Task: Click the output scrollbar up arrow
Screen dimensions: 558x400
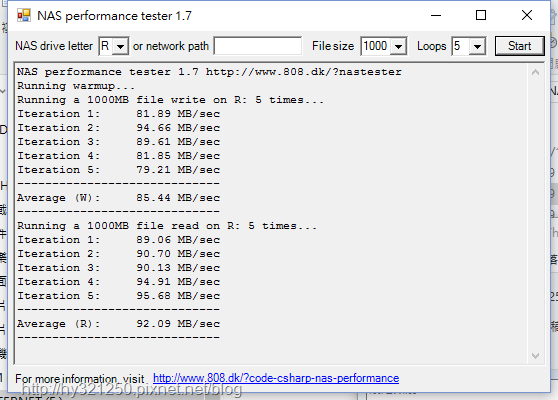Action: pyautogui.click(x=535, y=72)
